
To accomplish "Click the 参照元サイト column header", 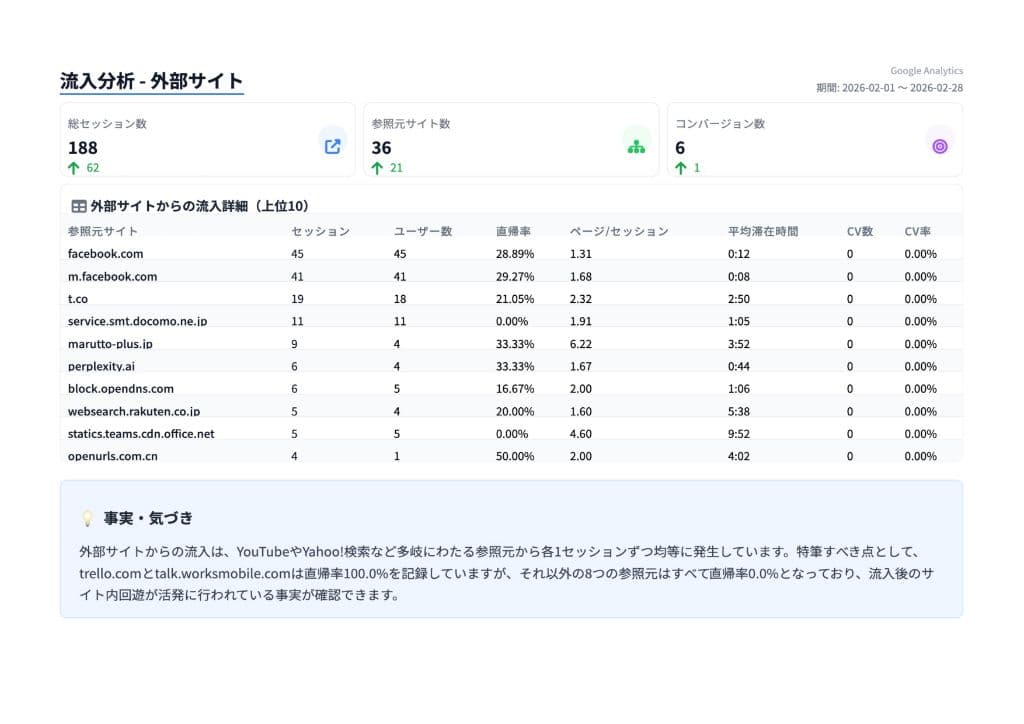I will point(100,231).
